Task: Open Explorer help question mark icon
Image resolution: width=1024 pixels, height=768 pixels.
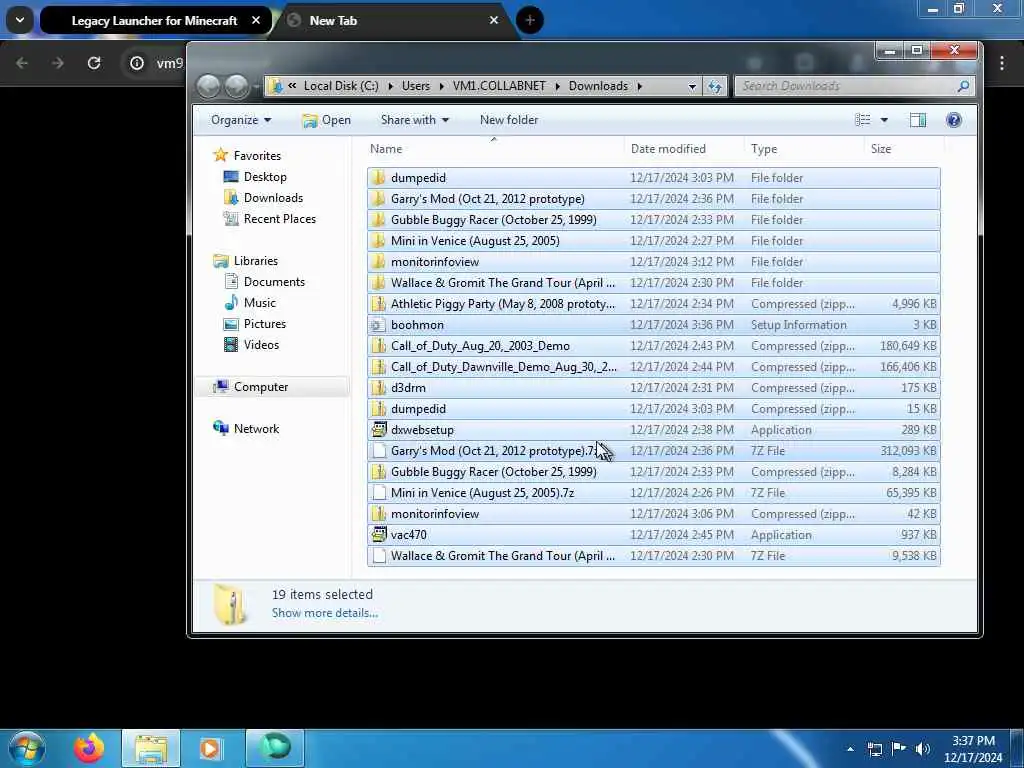Action: 953,120
